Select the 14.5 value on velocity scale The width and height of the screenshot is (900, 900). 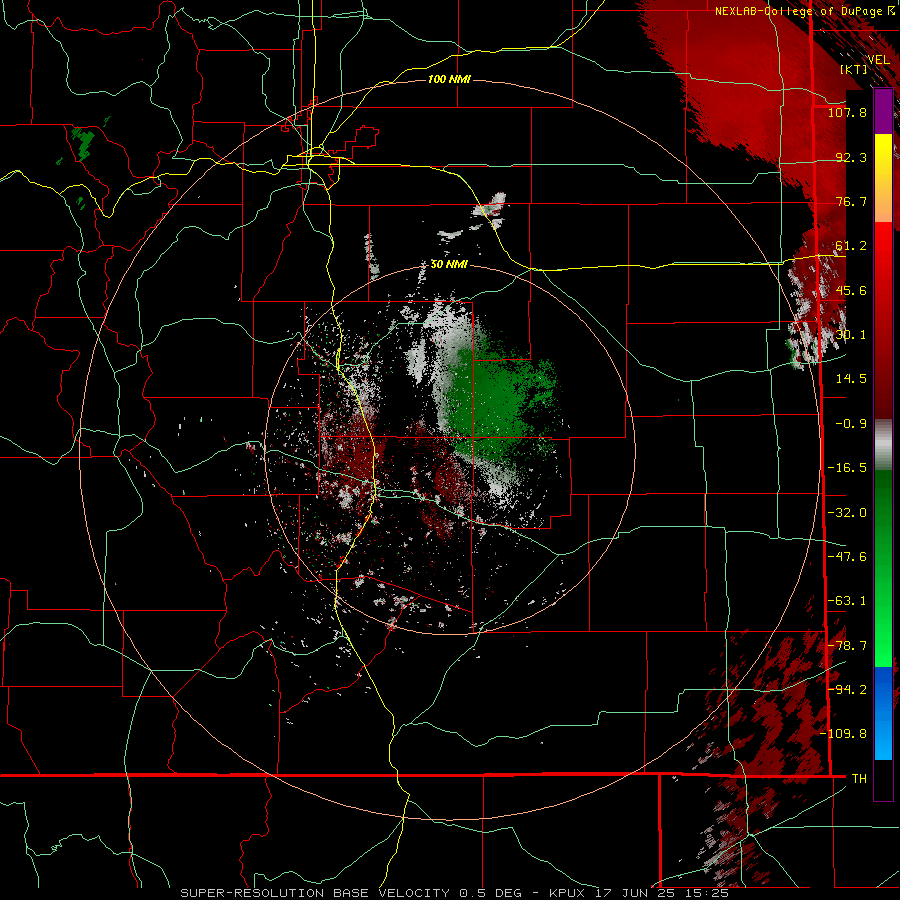(x=851, y=379)
